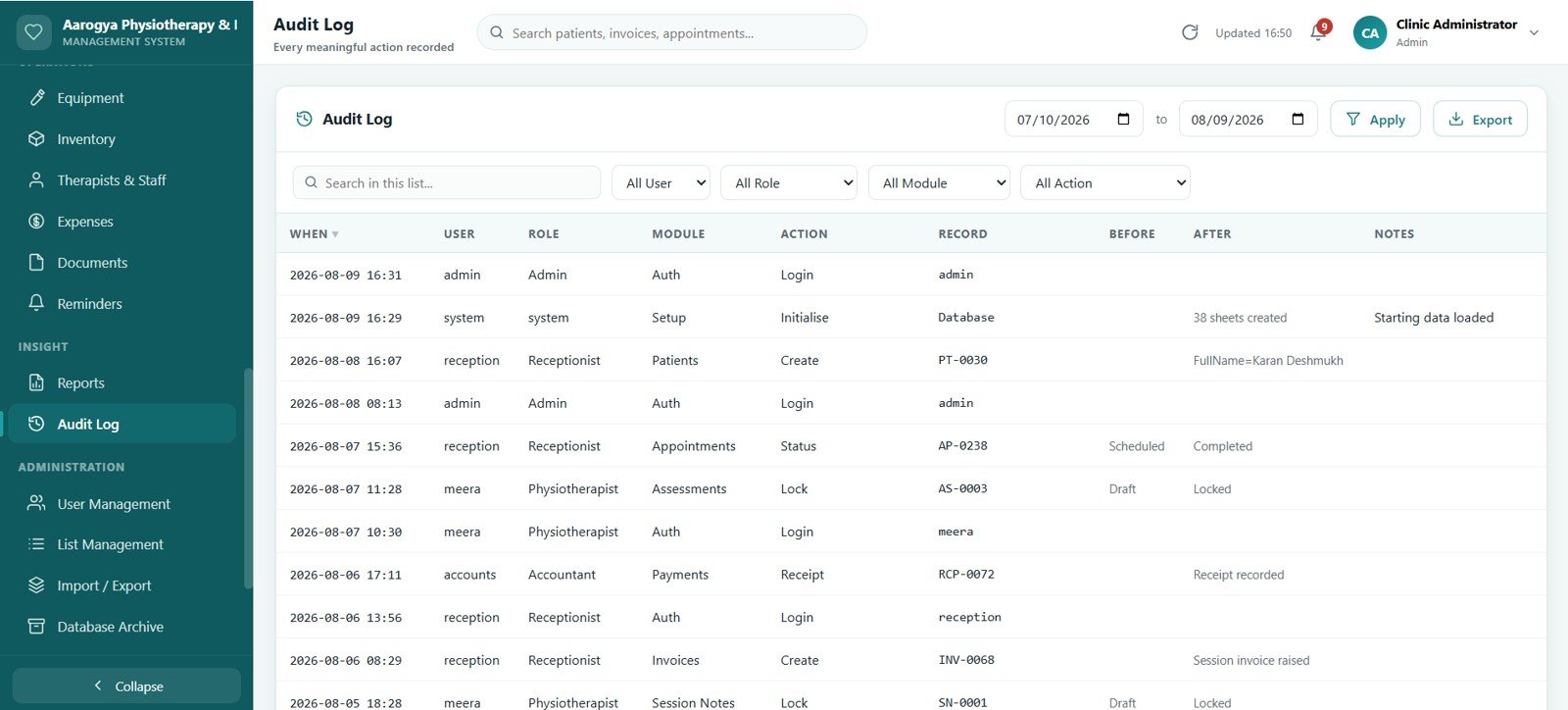Open calendar picker for end date 08/09/2026

coord(1298,120)
